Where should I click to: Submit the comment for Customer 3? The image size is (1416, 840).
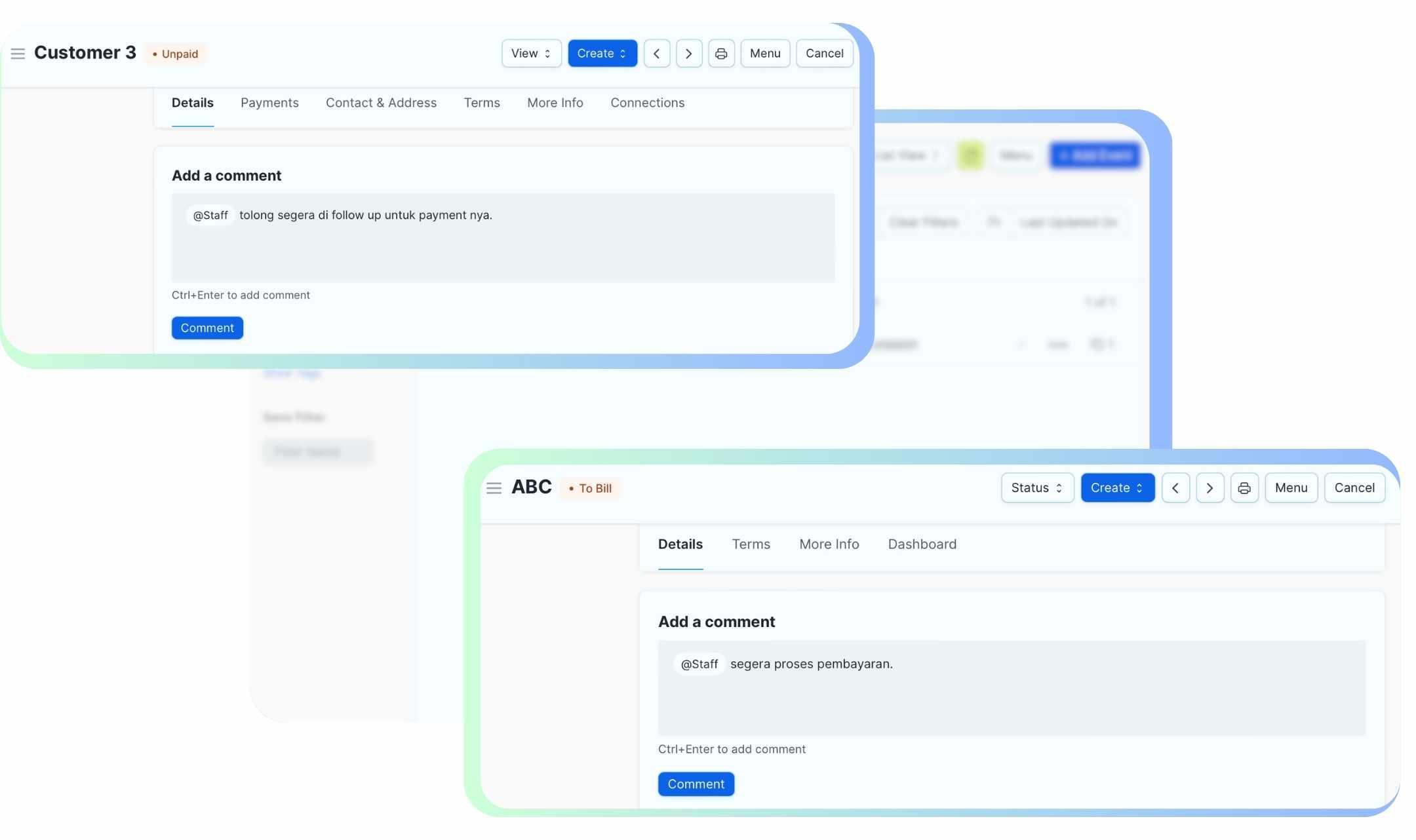206,328
